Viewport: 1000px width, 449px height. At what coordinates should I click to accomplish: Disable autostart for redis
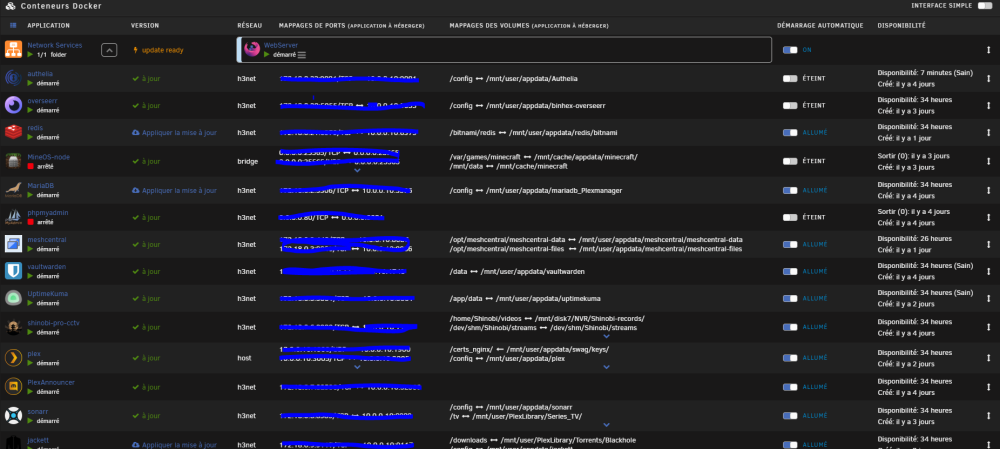tap(790, 133)
